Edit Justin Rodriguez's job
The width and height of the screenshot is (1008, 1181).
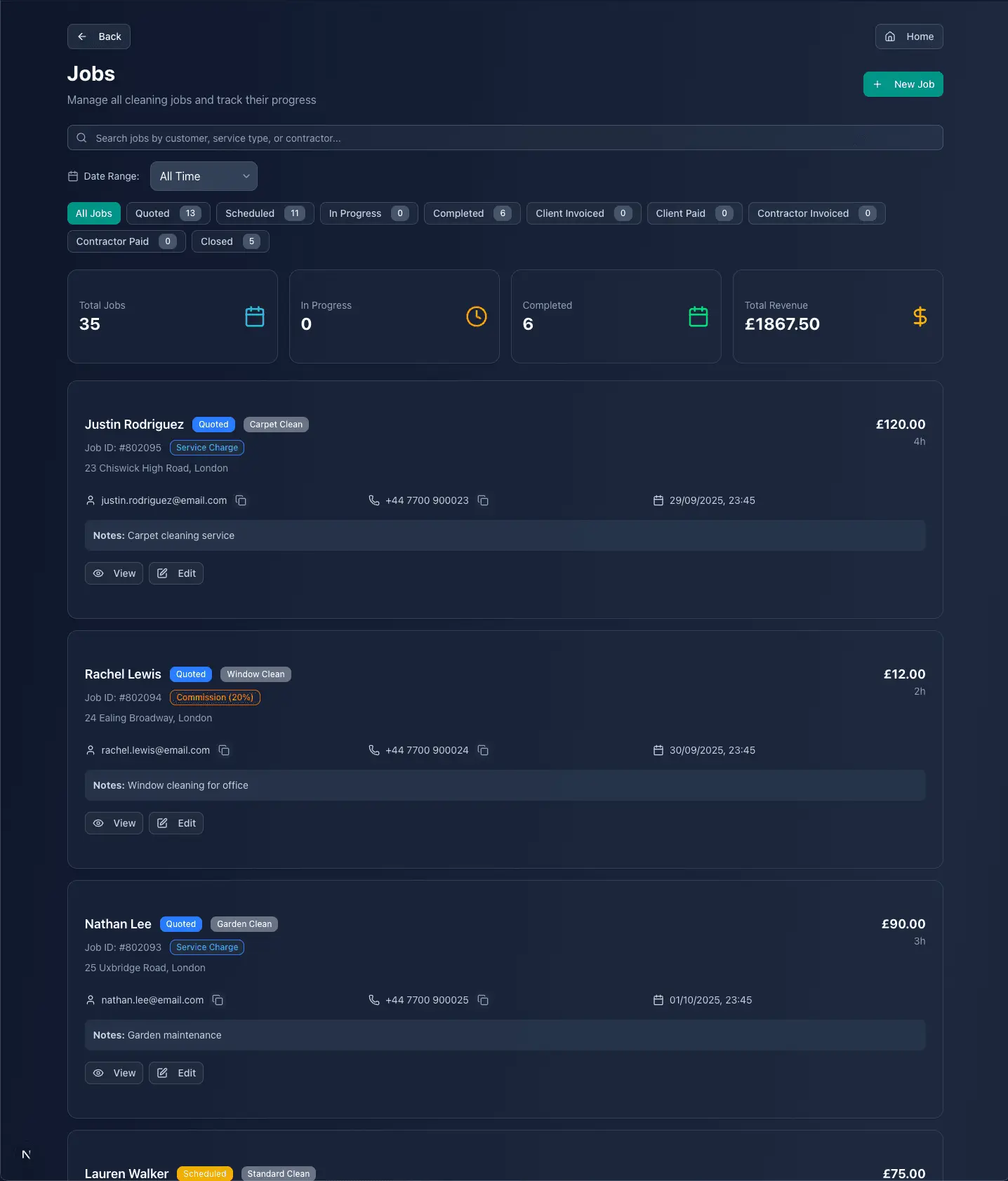(176, 573)
